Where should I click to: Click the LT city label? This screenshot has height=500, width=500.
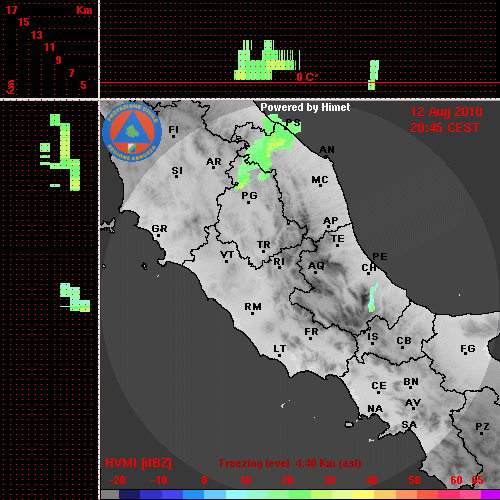280,350
